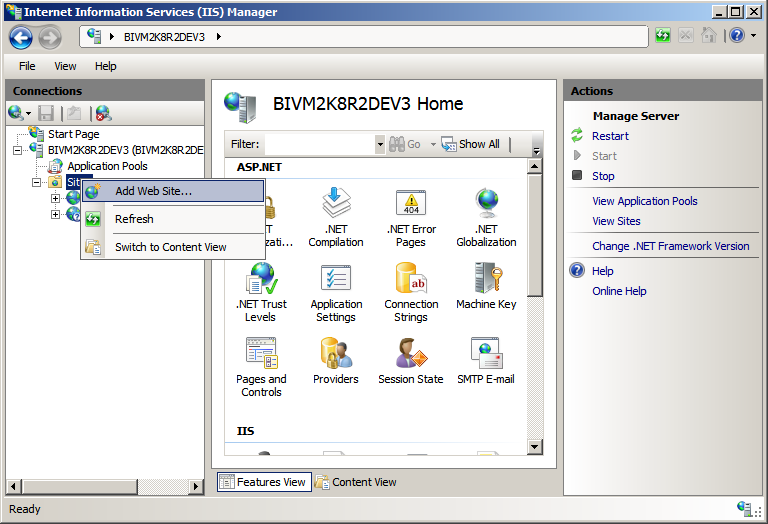Choose Add Web Site from context menu
Screen dimensions: 768x524
pos(153,191)
